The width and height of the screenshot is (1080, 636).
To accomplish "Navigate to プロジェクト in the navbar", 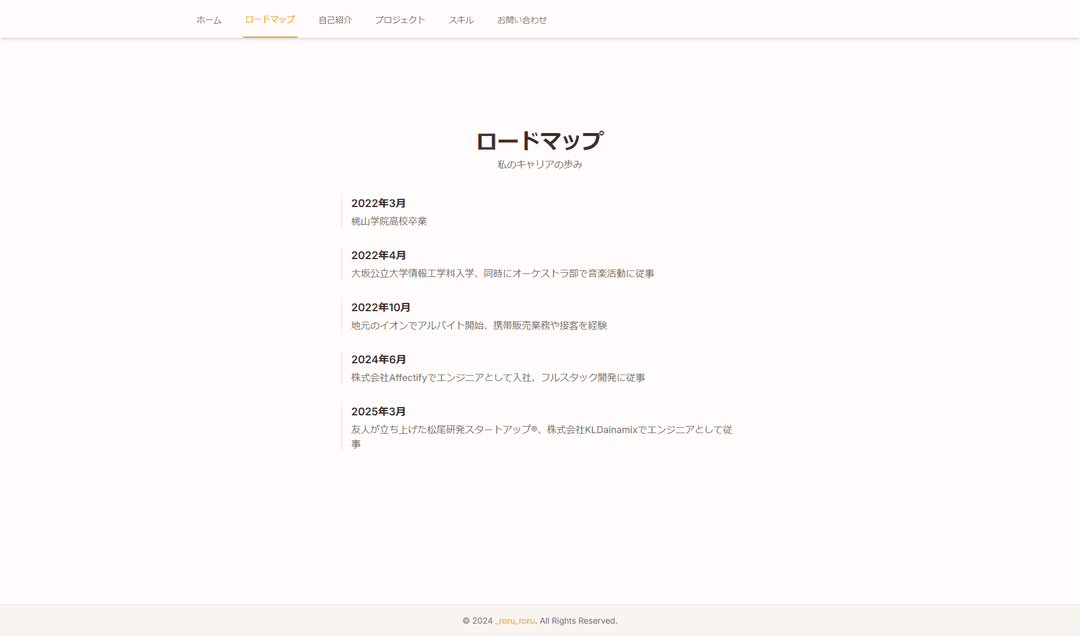I will click(400, 20).
